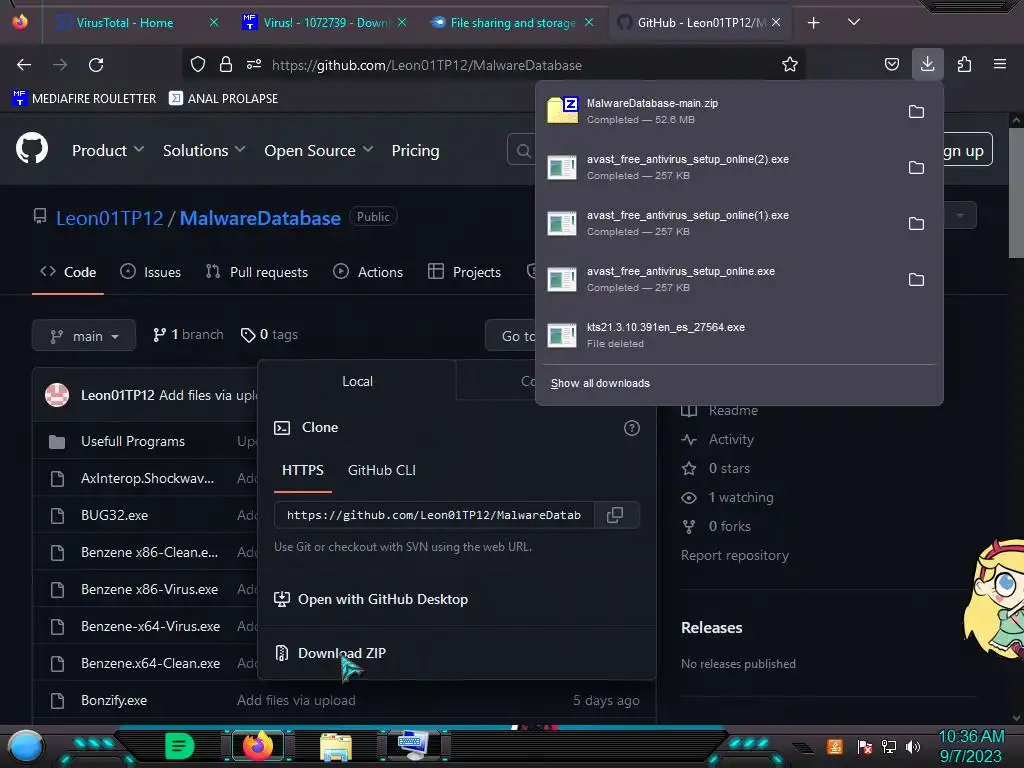Click the Activity link in sidebar

pyautogui.click(x=718, y=440)
